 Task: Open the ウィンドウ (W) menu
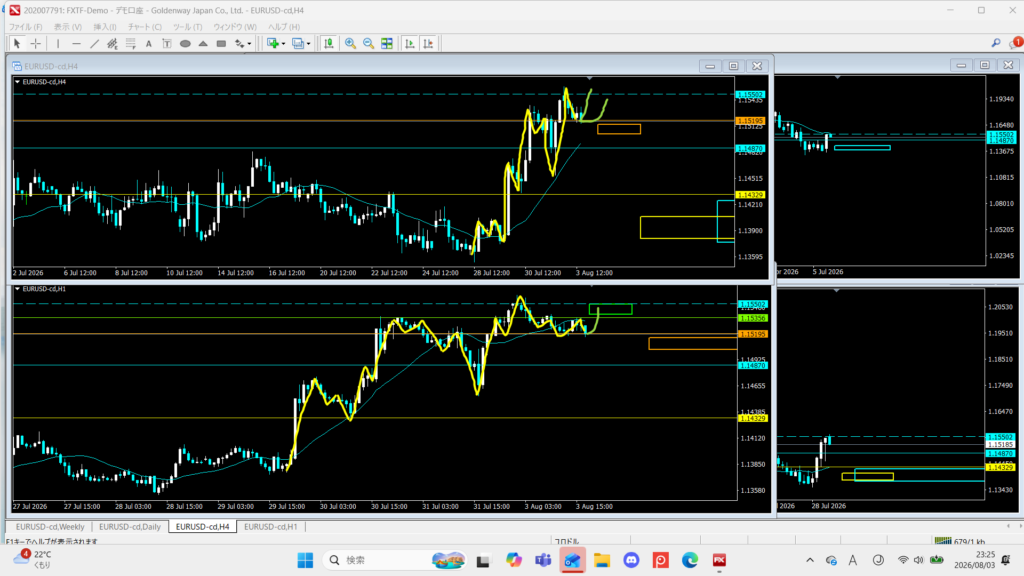click(234, 27)
